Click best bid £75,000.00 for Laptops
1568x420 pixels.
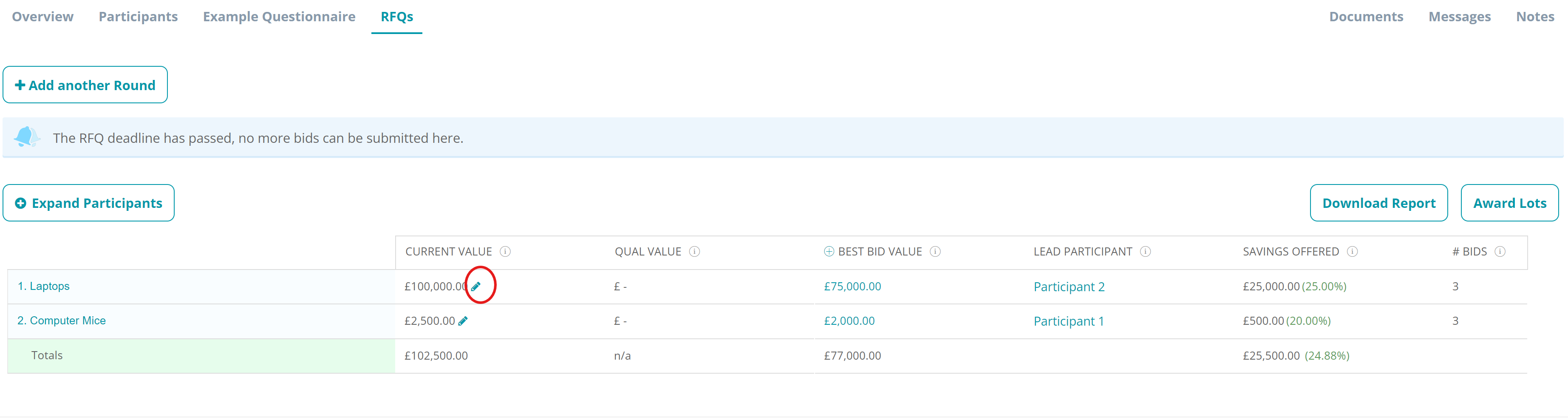tap(852, 286)
